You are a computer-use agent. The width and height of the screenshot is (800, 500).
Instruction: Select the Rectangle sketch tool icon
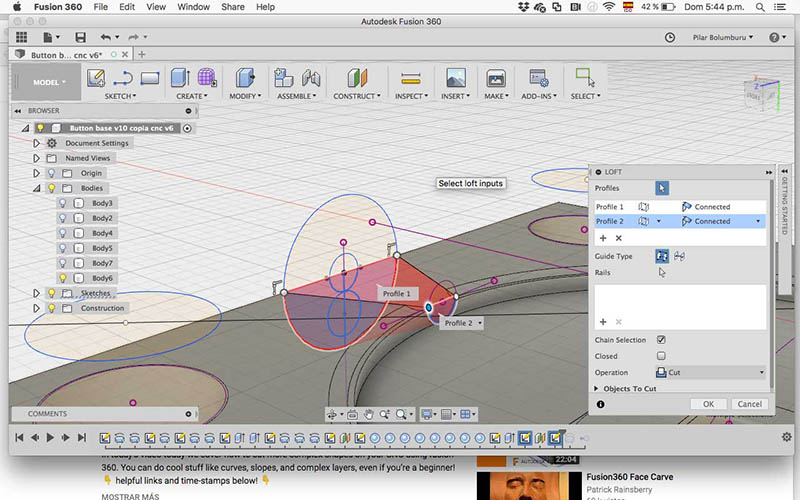150,78
